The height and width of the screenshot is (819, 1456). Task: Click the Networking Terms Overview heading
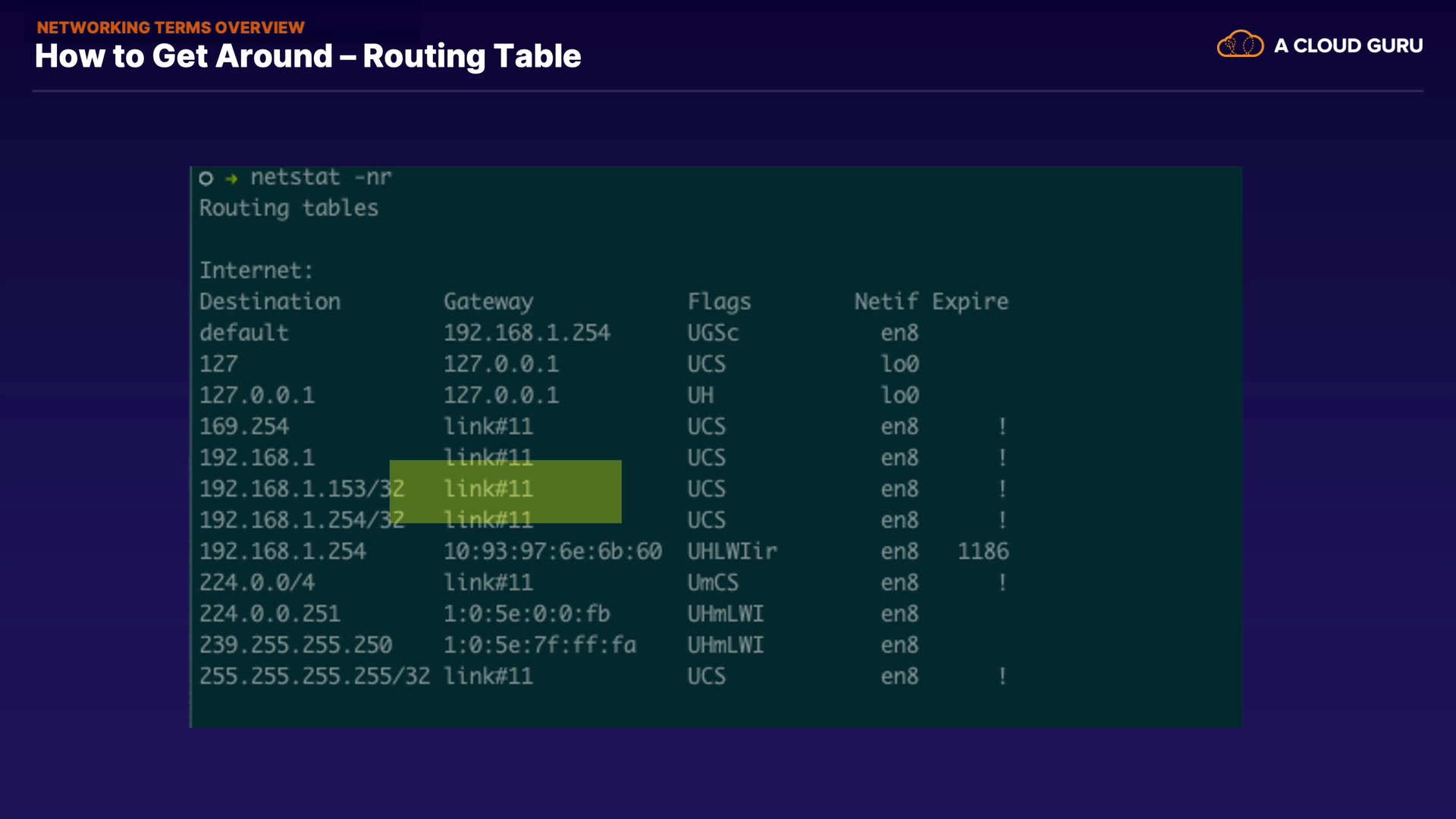click(171, 27)
